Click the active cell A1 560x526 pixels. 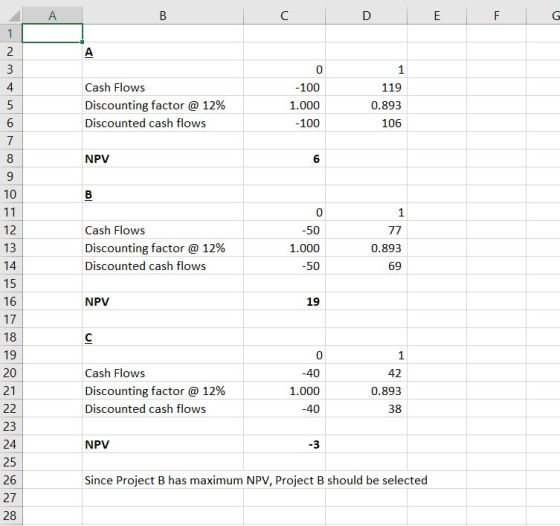(52, 34)
